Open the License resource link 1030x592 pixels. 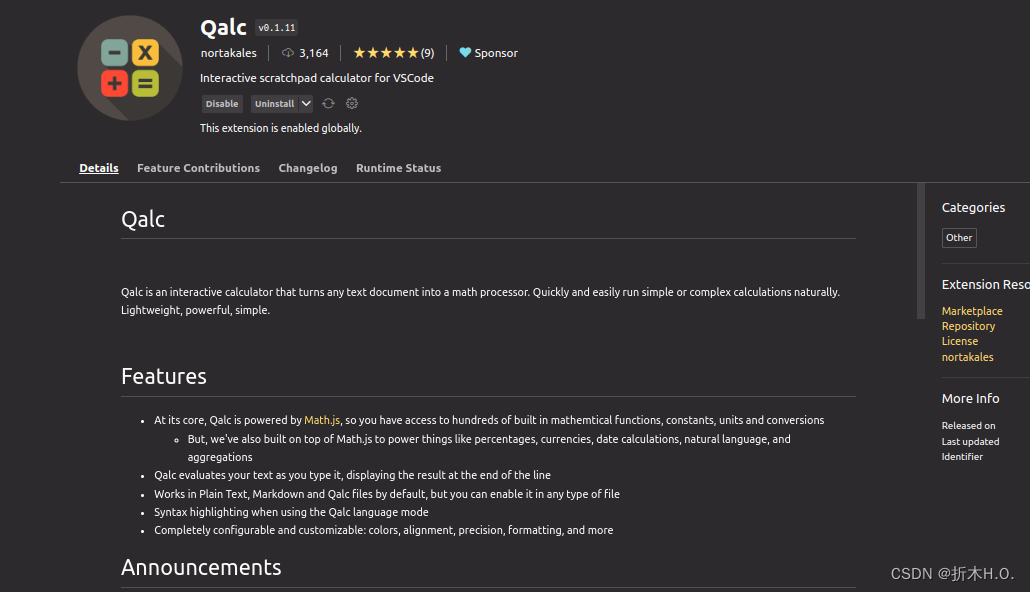point(960,341)
